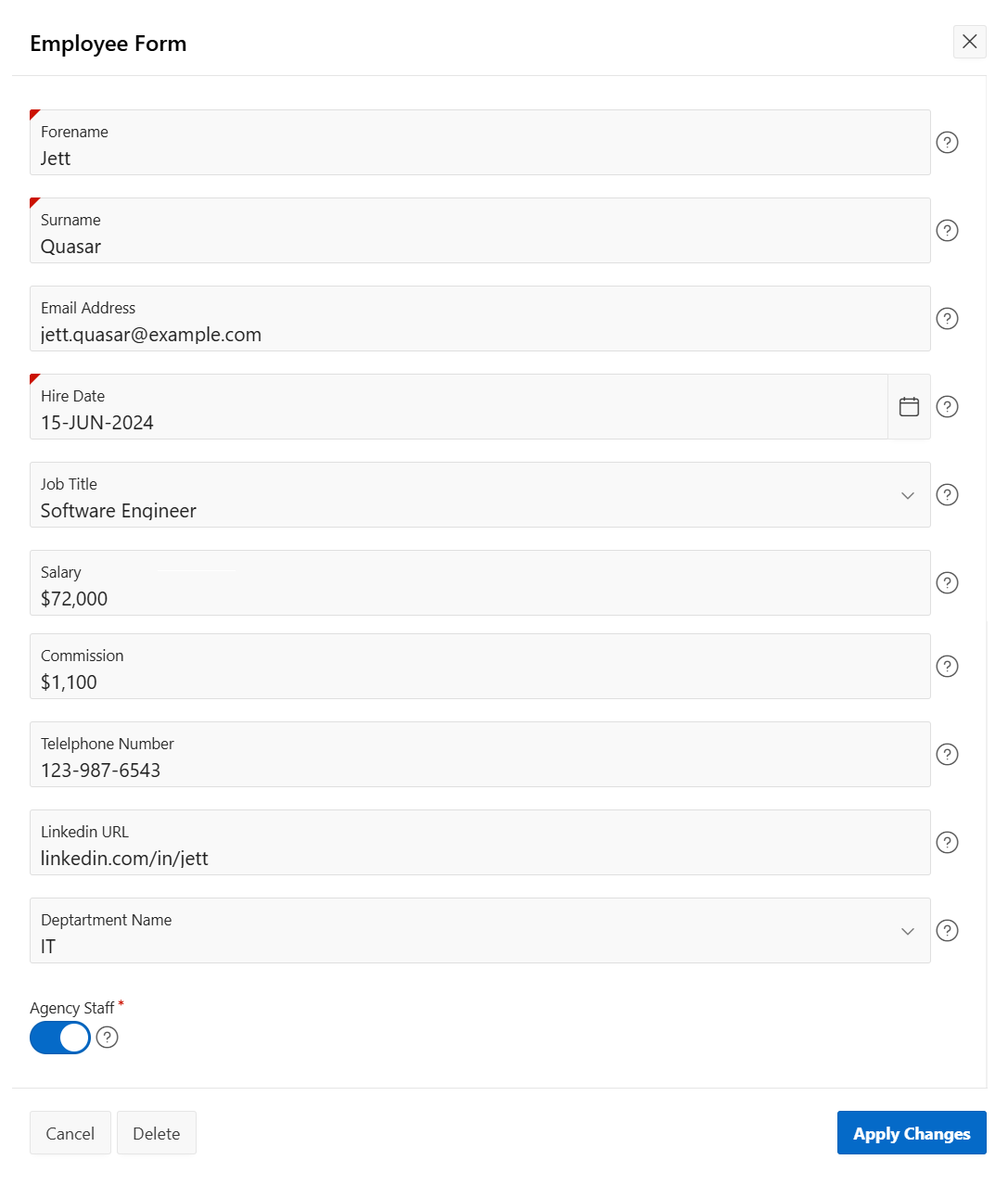Click the Department Name help icon
This screenshot has height=1185, width=1008.
947,930
